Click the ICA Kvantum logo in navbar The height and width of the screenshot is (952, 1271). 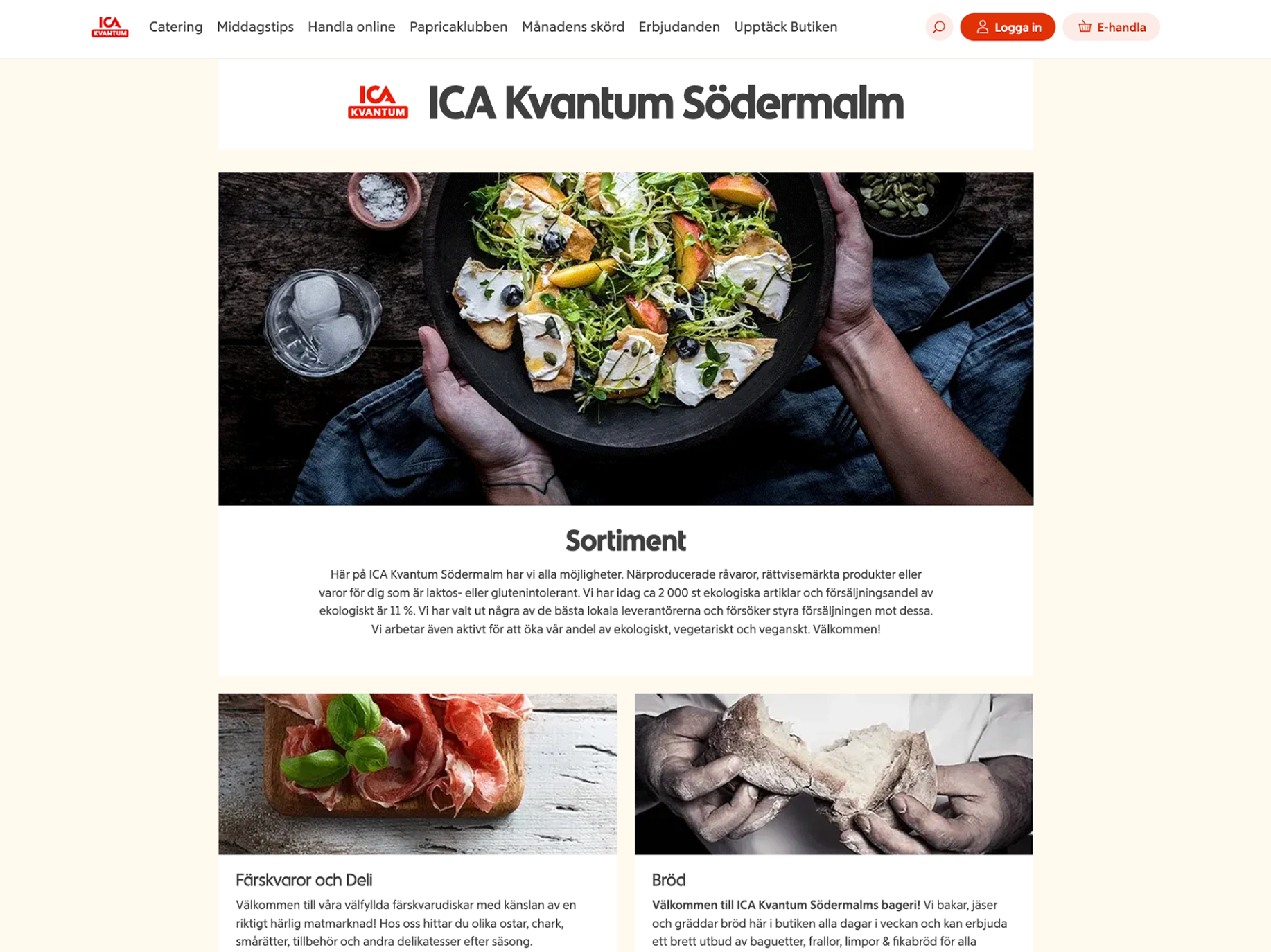(x=110, y=27)
